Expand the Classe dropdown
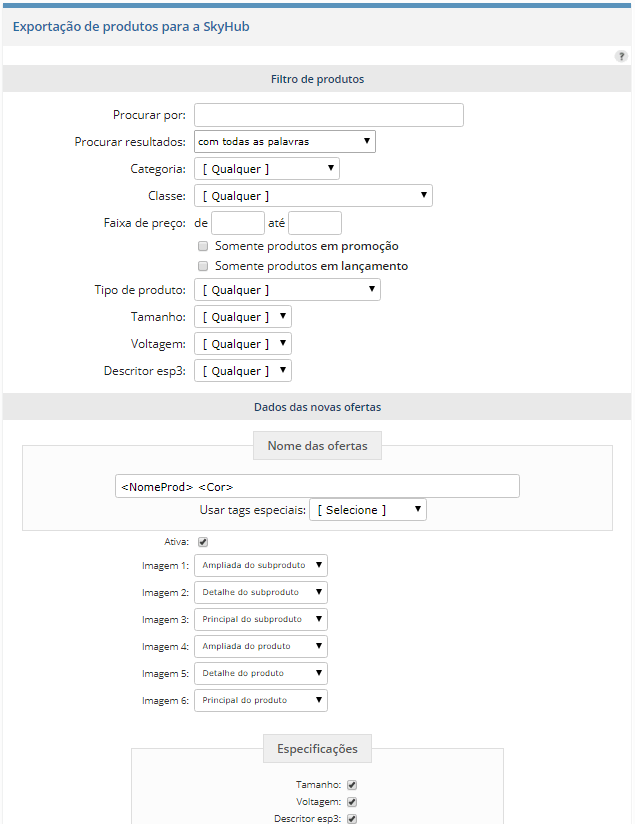Screen dimensions: 635x824 pyautogui.click(x=313, y=195)
